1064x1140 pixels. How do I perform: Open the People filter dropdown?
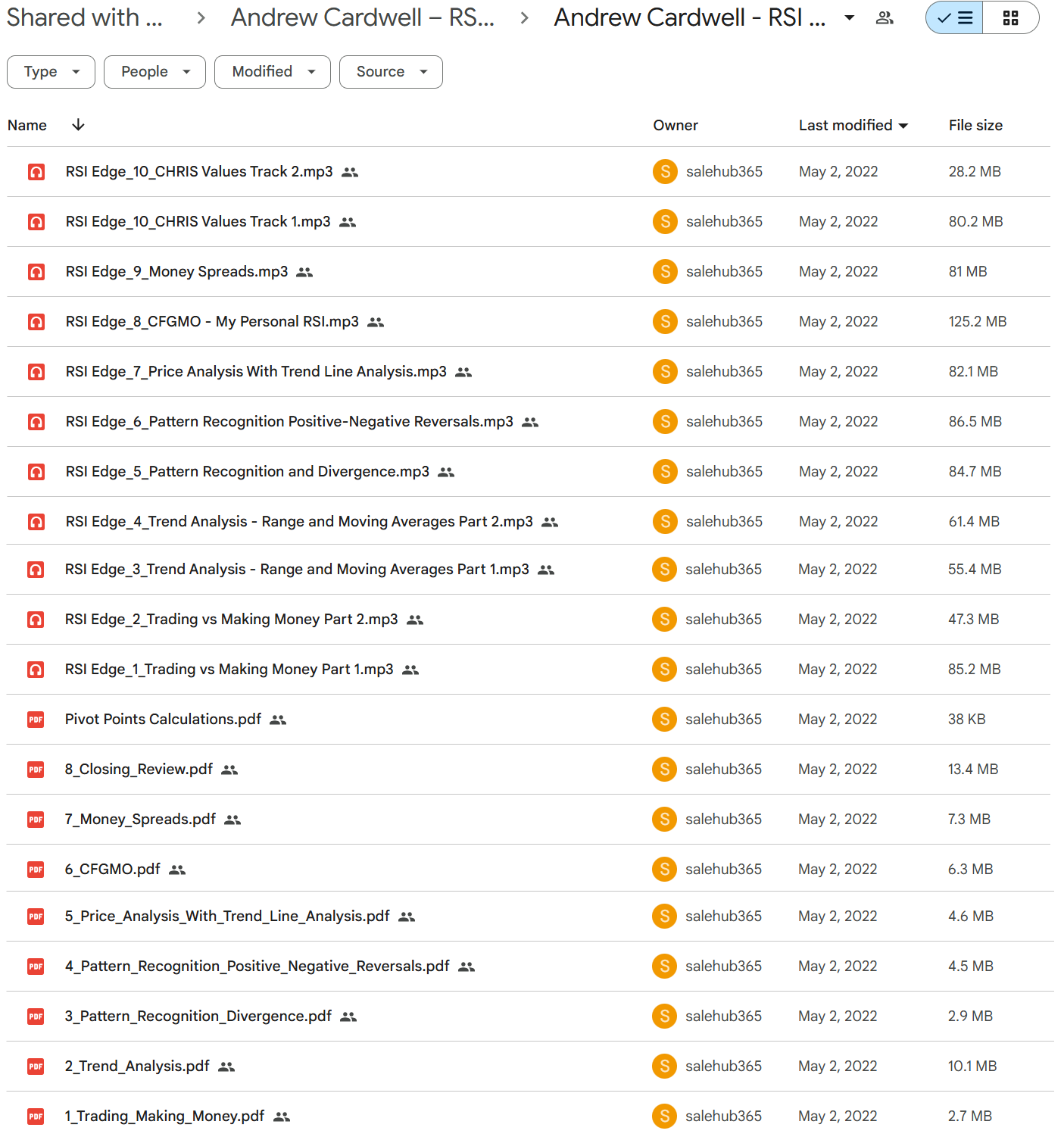tap(154, 72)
